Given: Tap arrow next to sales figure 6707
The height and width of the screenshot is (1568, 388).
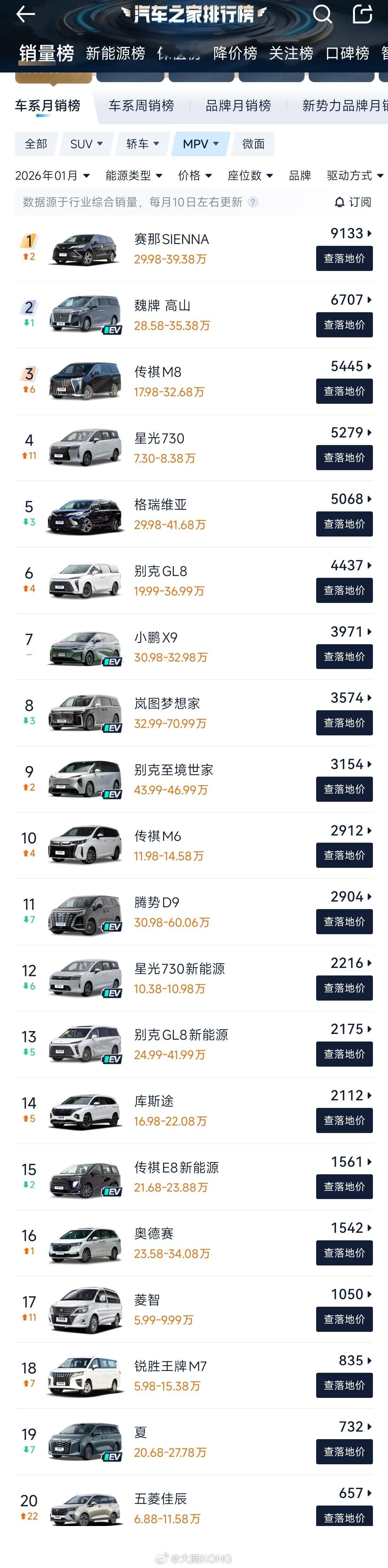Looking at the screenshot, I should [x=369, y=300].
